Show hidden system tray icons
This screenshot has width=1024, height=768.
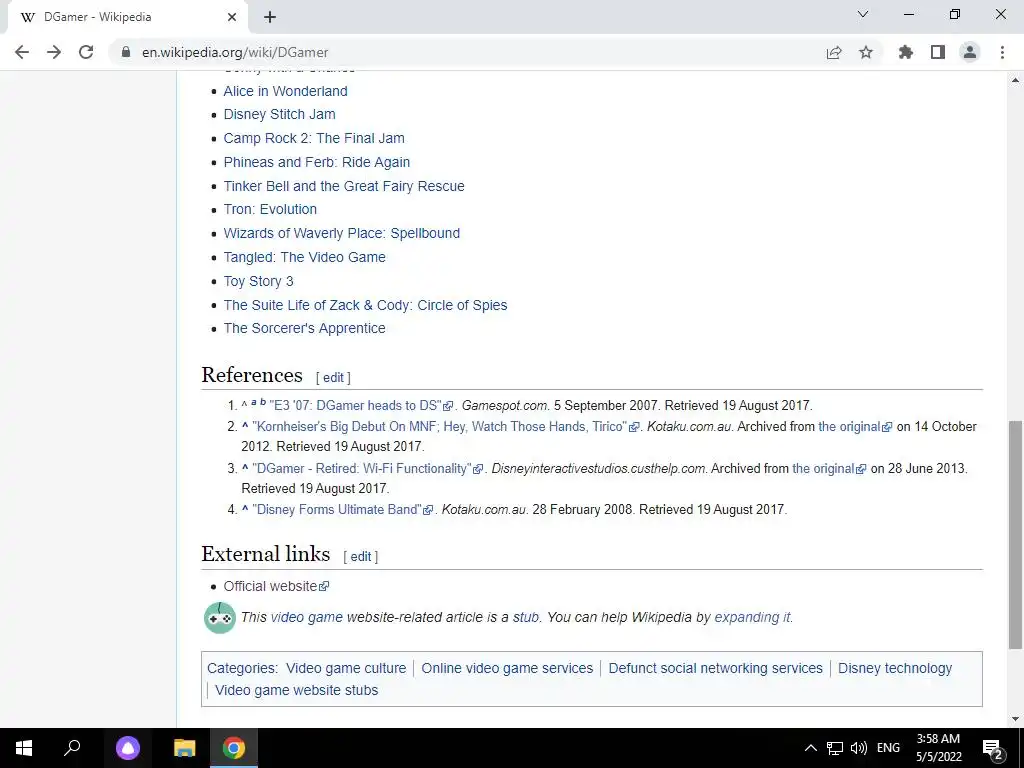click(810, 748)
